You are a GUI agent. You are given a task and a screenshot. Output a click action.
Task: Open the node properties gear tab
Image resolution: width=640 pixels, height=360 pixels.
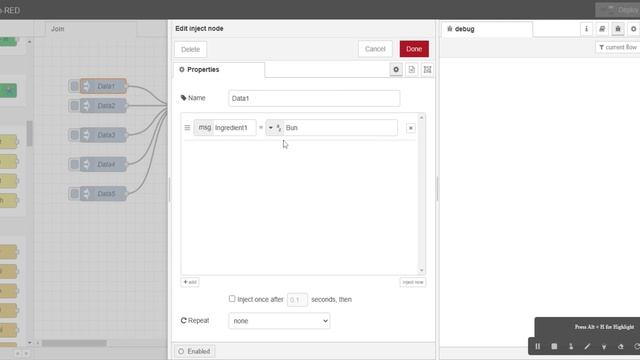[x=396, y=70]
